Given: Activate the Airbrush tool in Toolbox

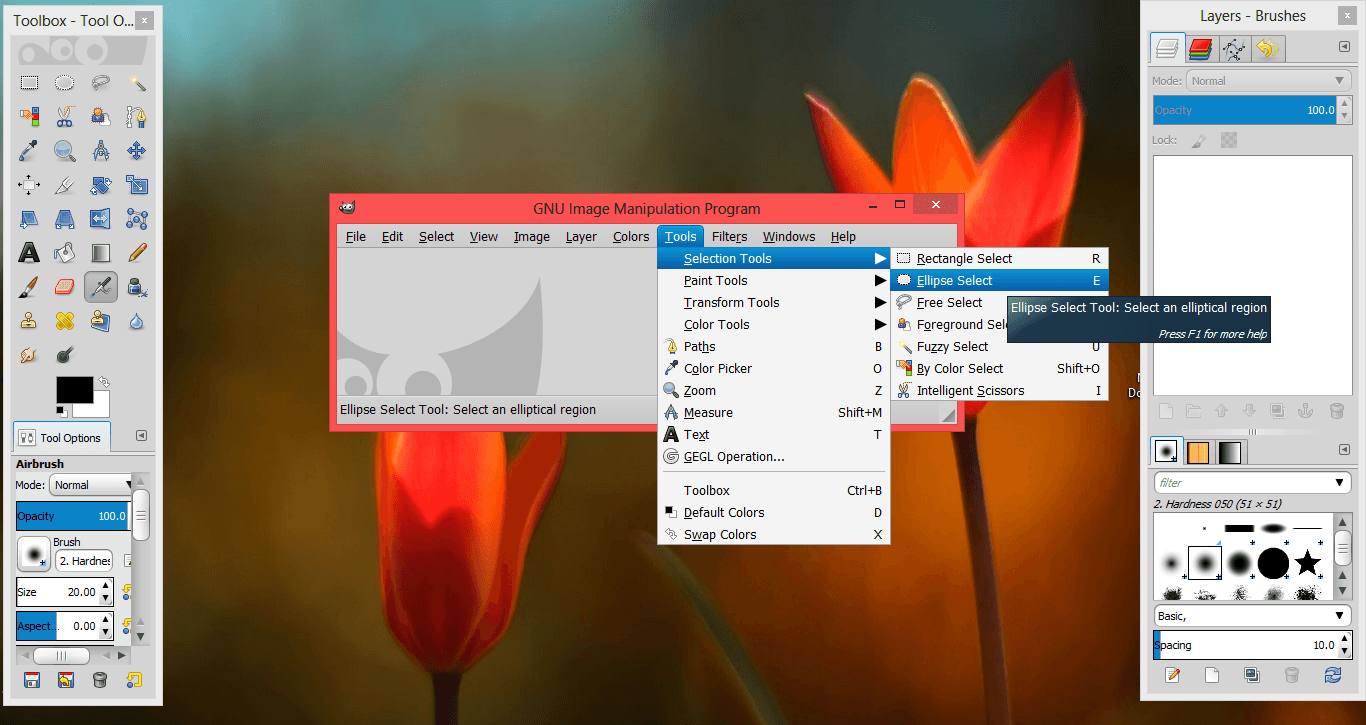Looking at the screenshot, I should 101,287.
